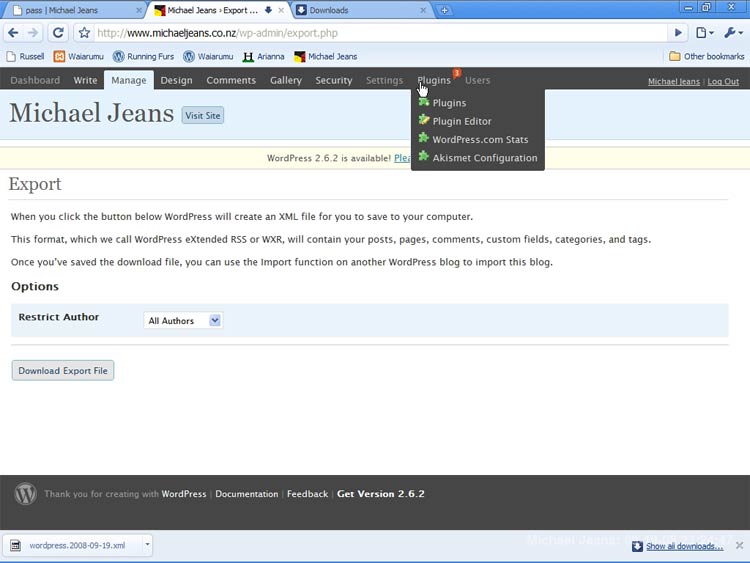Click the Log Out link

tap(723, 81)
